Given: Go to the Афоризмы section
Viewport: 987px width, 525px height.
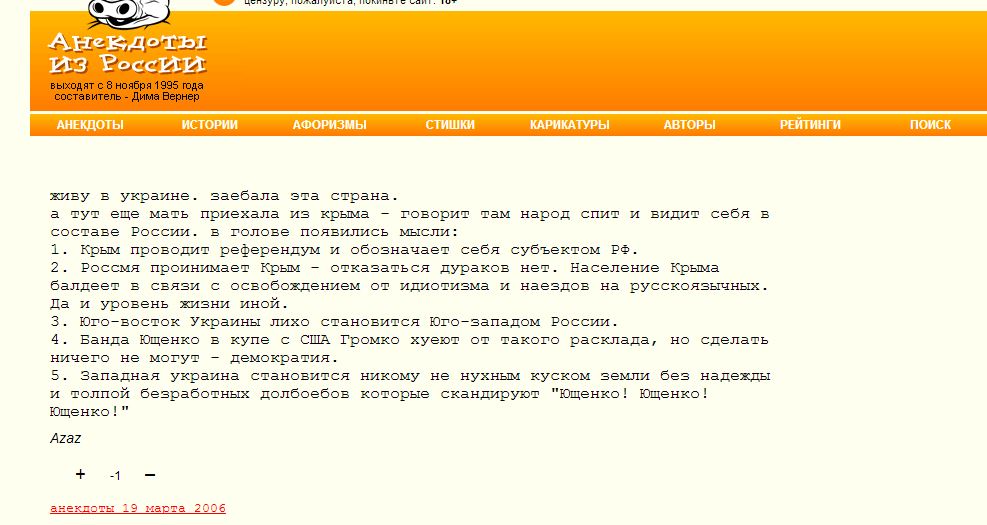Looking at the screenshot, I should click(329, 125).
